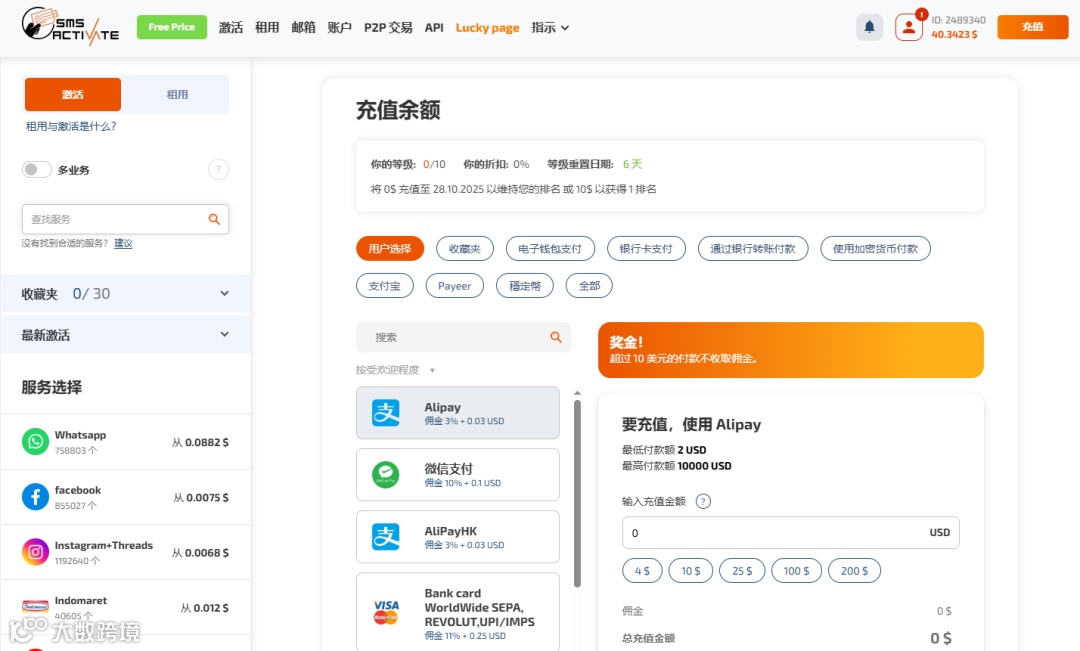
Task: Choose the 25 $ quick amount
Action: [742, 570]
